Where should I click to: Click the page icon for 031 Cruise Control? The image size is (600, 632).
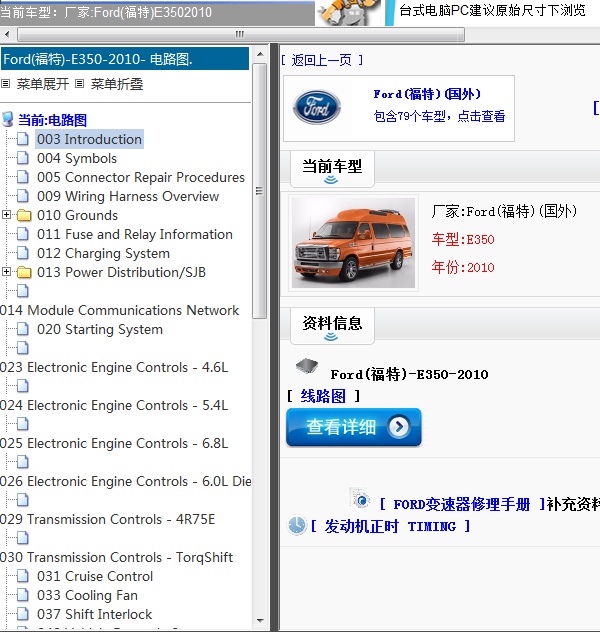pos(23,576)
